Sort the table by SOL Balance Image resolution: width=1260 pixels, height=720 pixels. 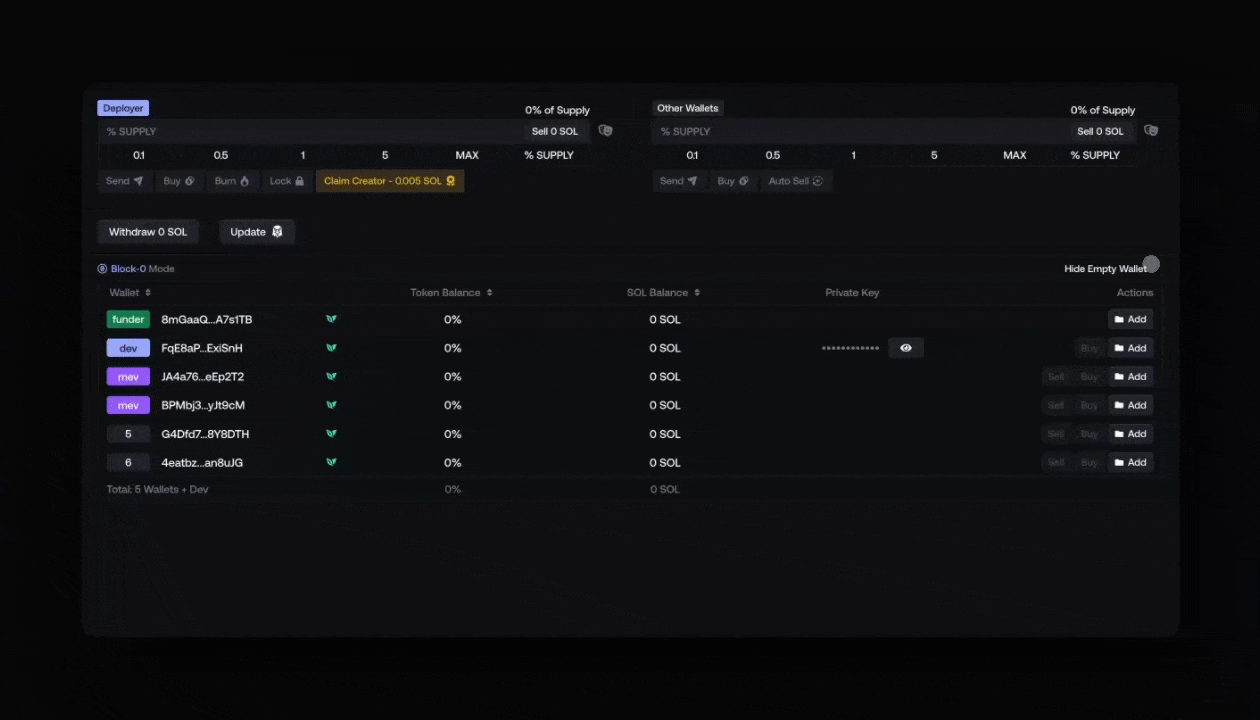[663, 293]
